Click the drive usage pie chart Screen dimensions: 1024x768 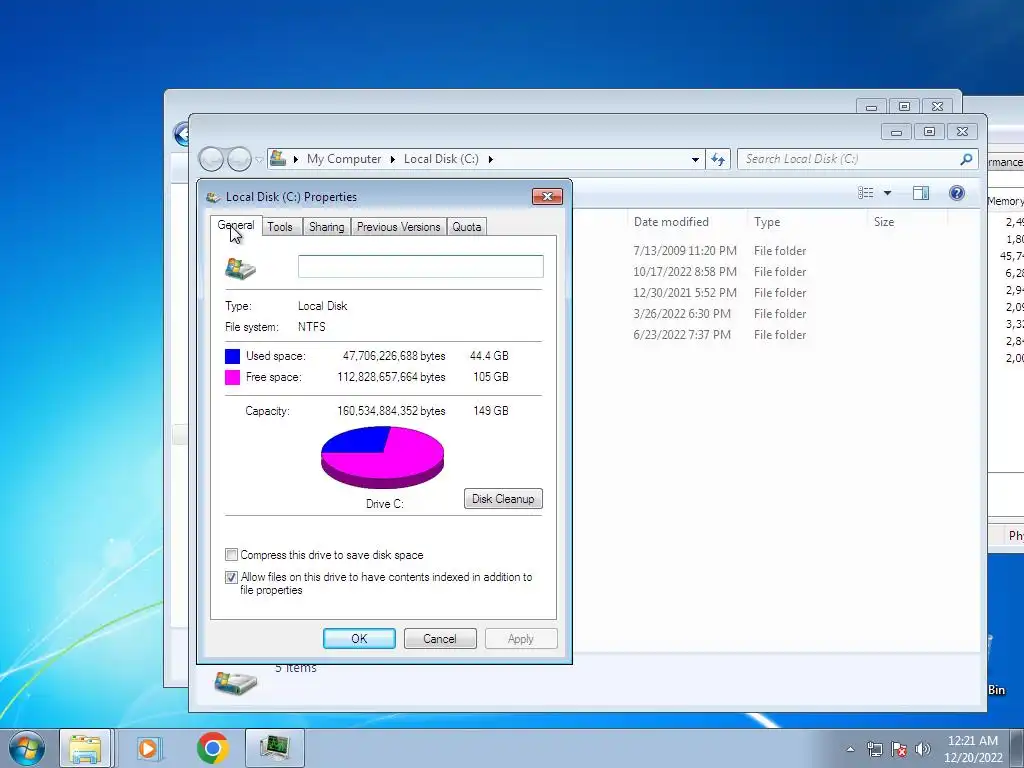383,457
